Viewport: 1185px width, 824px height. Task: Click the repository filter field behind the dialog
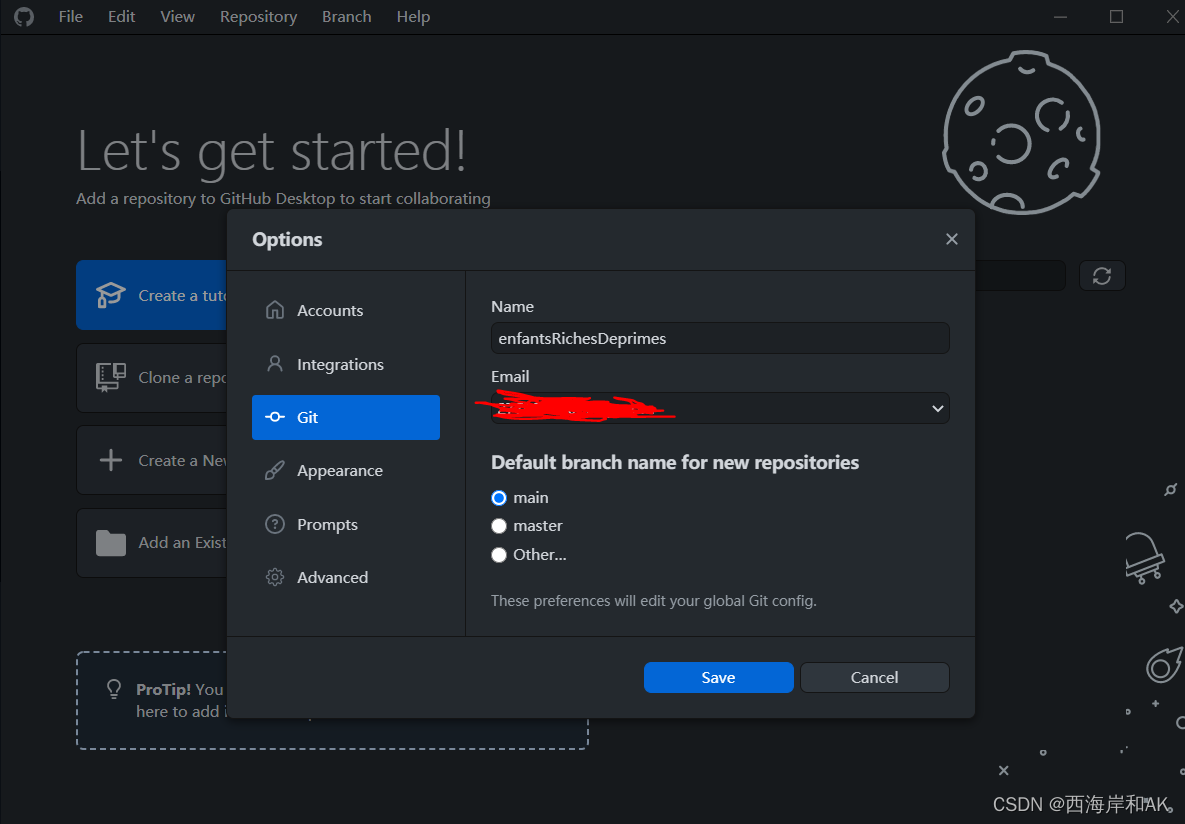pyautogui.click(x=1020, y=276)
